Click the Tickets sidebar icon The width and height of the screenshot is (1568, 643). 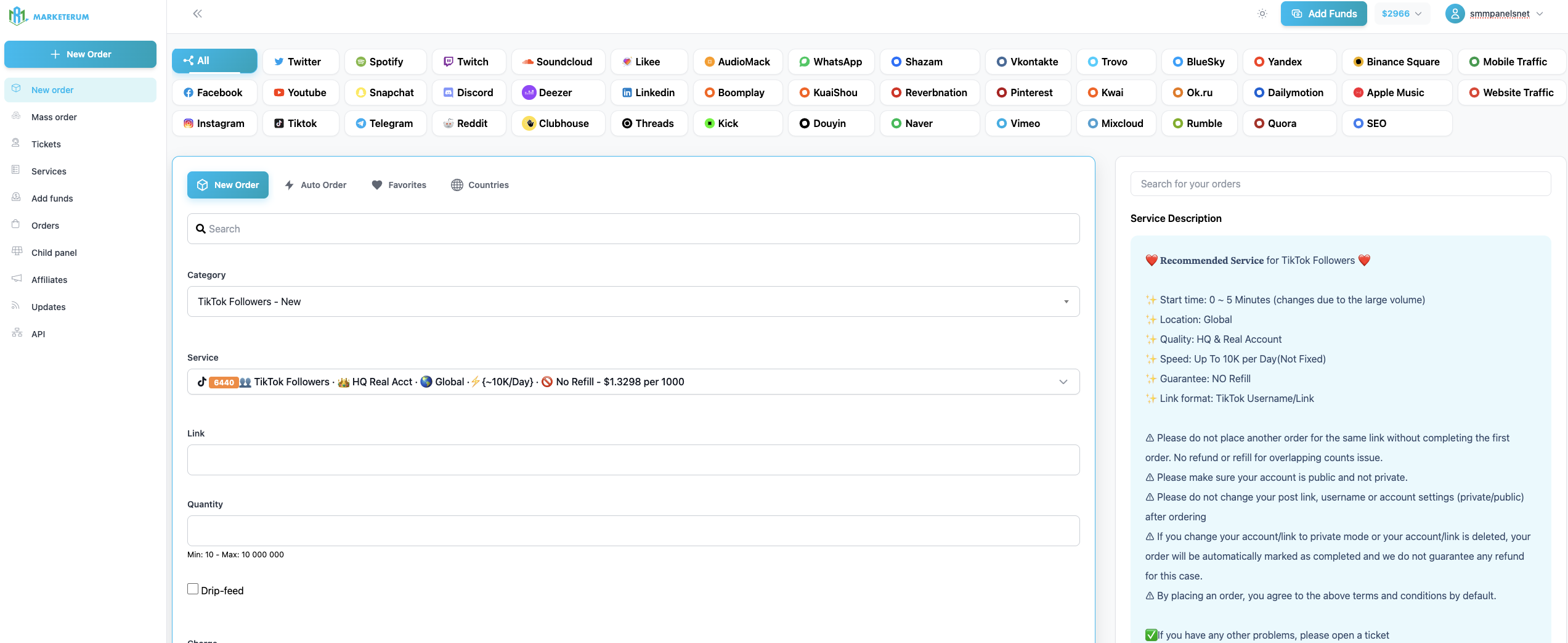click(x=17, y=144)
